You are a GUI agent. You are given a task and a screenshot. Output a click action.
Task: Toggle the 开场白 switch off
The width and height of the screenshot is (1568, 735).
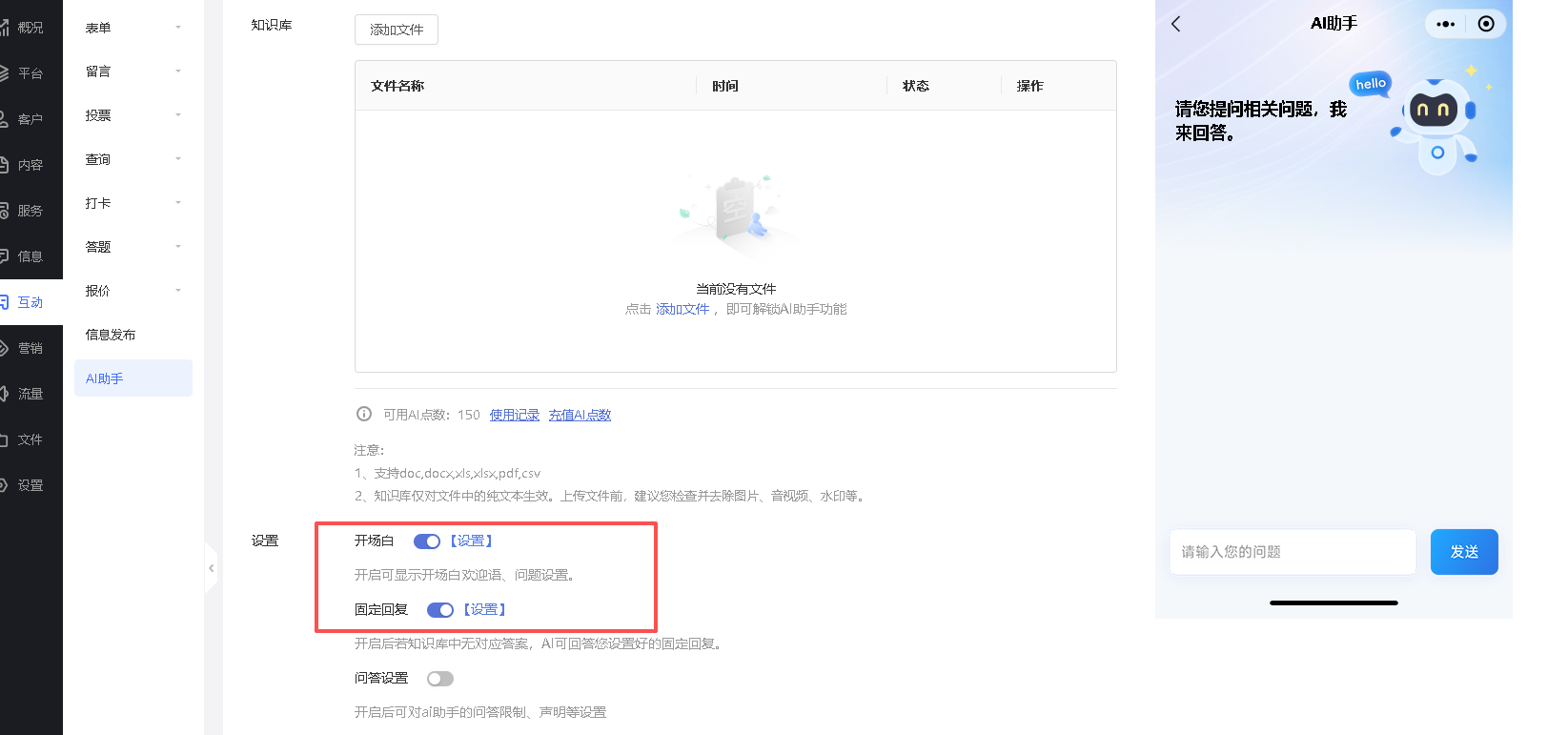coord(426,541)
